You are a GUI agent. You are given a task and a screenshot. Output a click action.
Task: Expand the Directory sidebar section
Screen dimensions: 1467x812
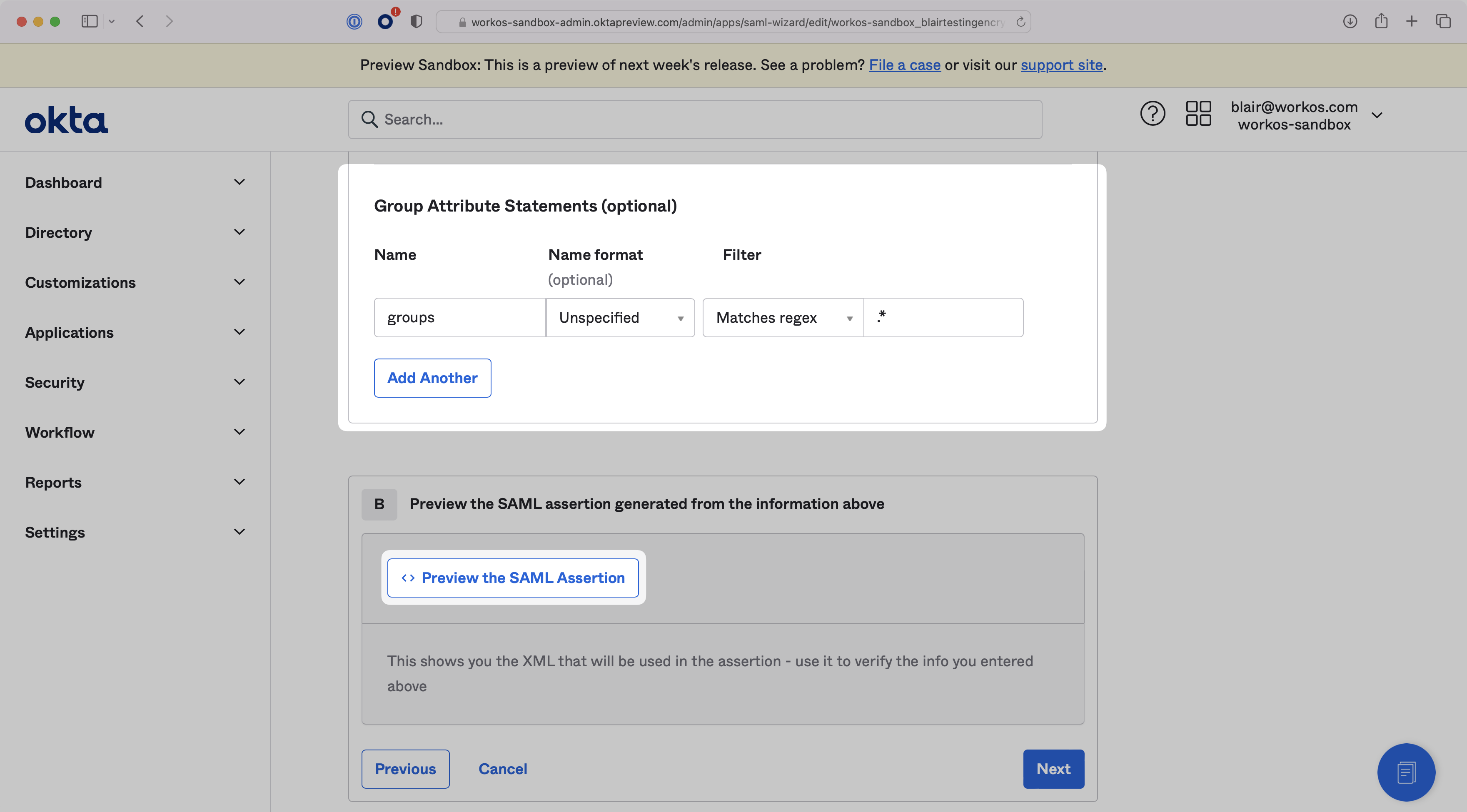tap(135, 232)
